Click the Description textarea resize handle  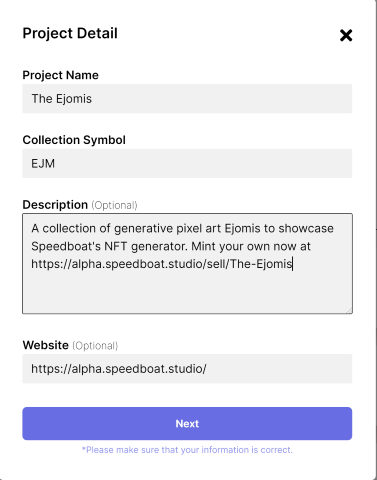pos(349,311)
